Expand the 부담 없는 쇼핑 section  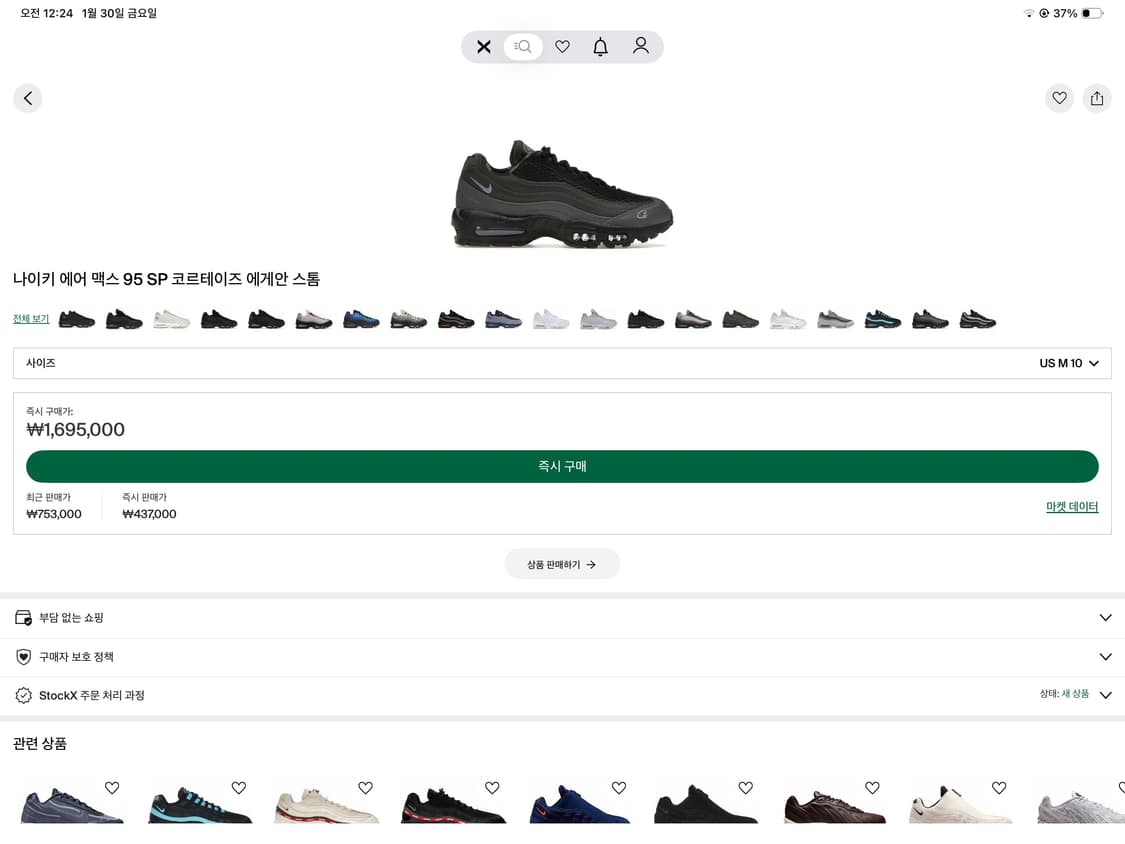(562, 618)
